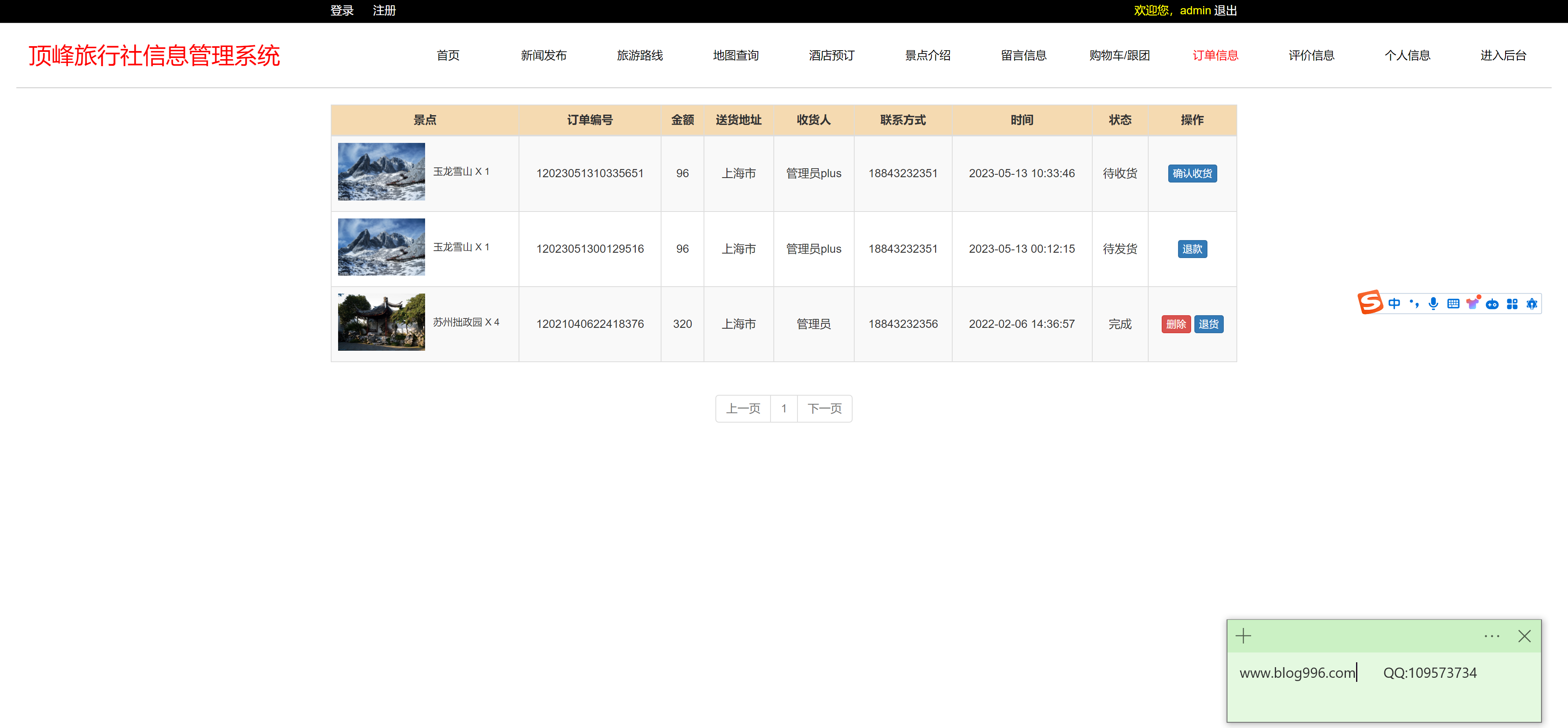Enable Sogou game mode with gamepad icon
1568x728 pixels.
click(1492, 303)
